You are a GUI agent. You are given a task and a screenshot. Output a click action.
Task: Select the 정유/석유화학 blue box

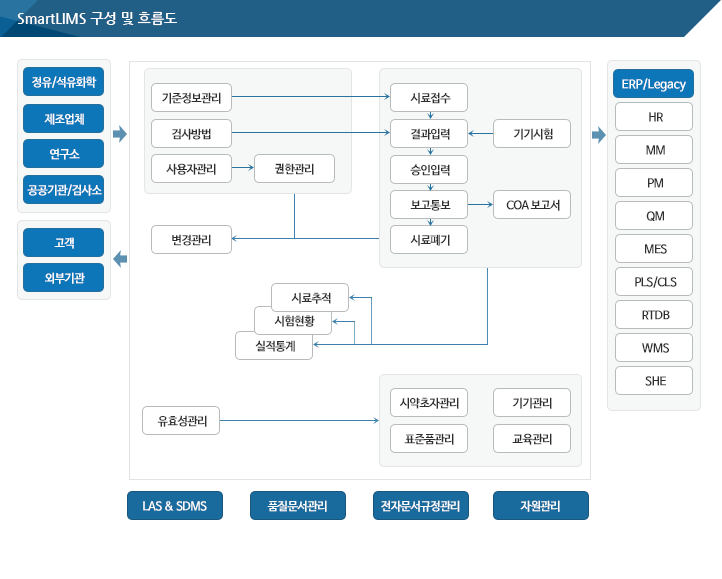63,82
